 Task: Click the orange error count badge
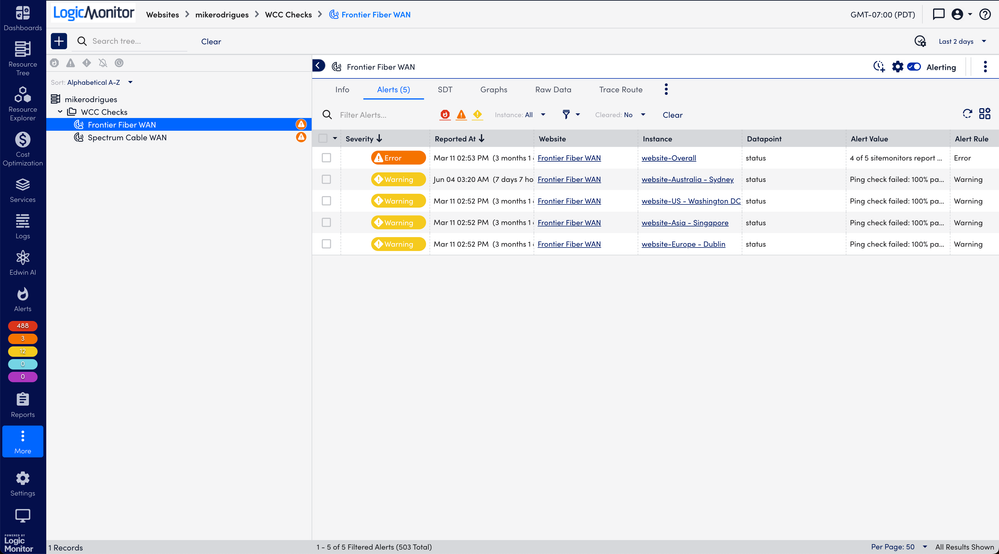pos(22,339)
